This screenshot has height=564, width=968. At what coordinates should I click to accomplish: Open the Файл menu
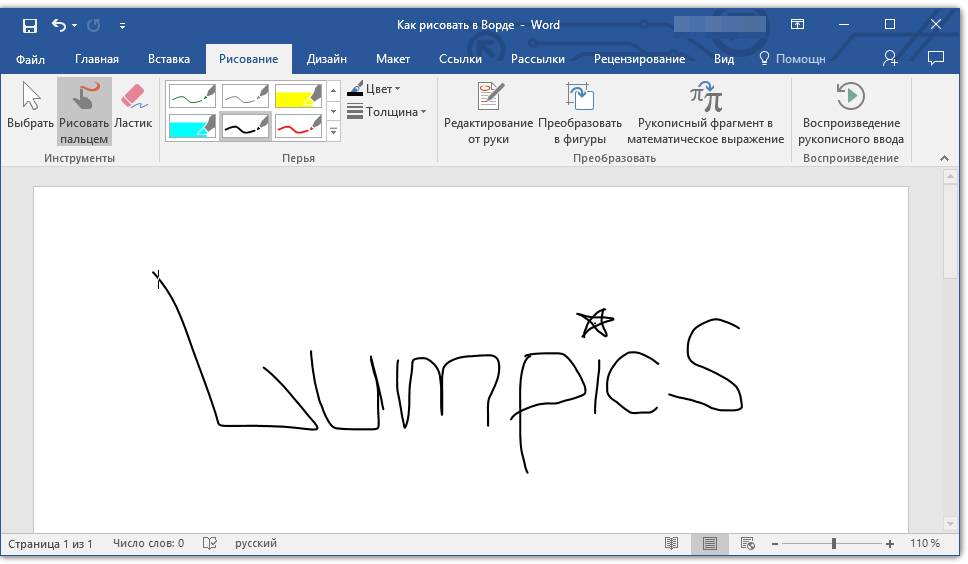point(31,59)
